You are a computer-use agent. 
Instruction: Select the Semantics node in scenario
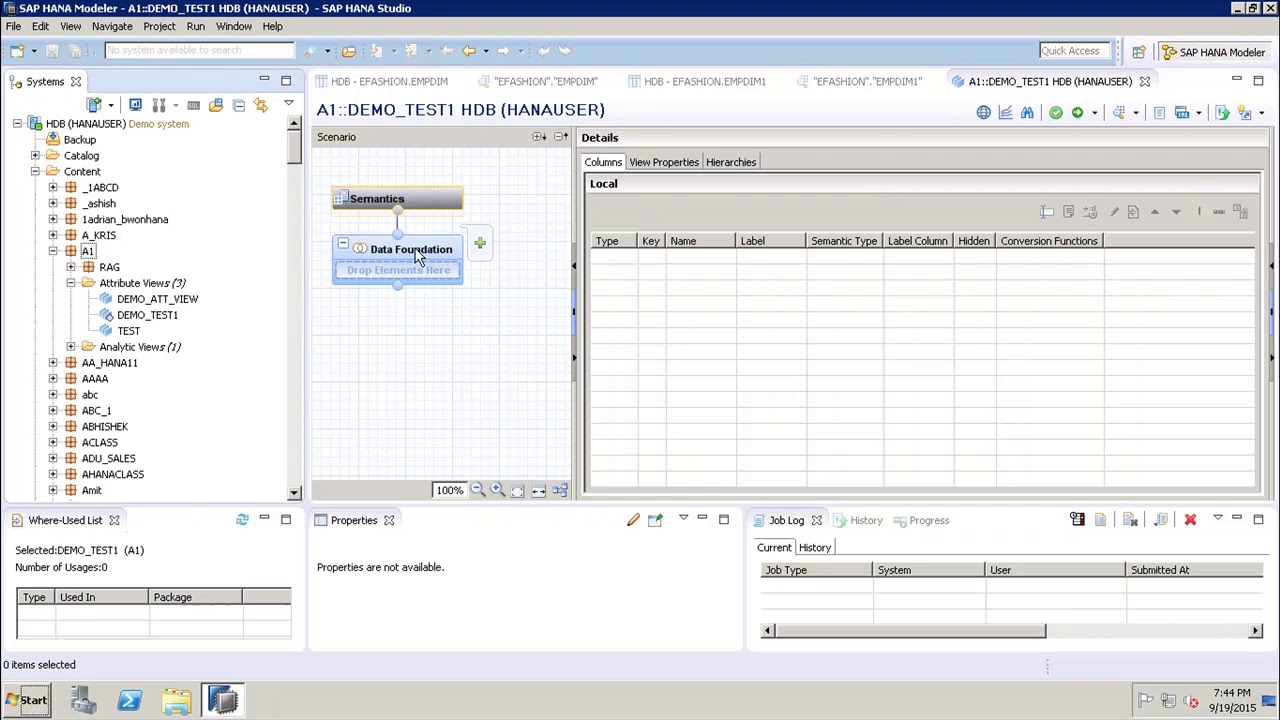(397, 199)
